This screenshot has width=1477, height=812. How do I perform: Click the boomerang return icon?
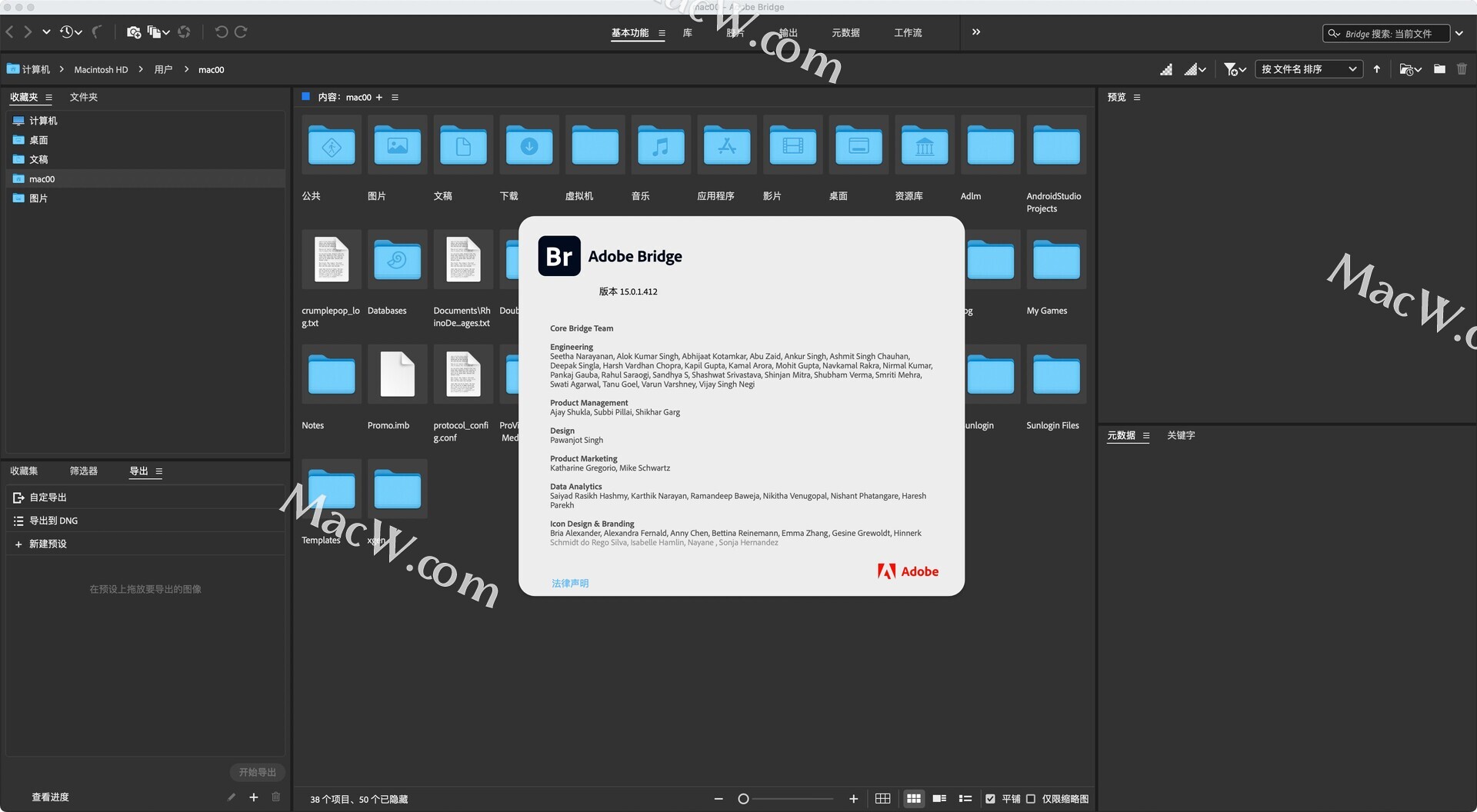point(97,32)
